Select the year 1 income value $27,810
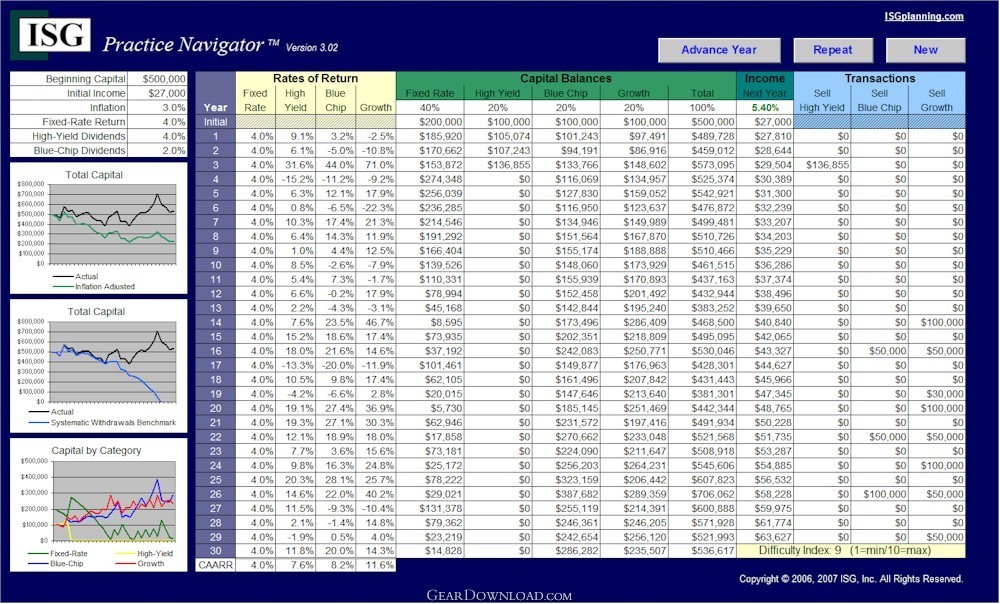Viewport: 1000px width, 604px height. tap(765, 136)
